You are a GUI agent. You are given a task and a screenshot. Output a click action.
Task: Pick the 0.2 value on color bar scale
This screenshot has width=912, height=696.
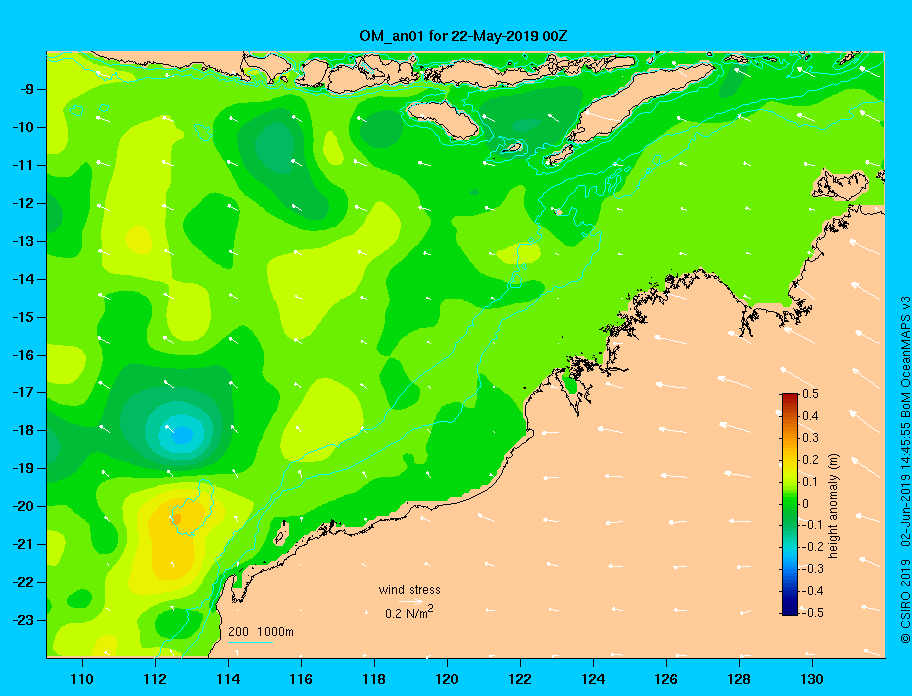810,459
